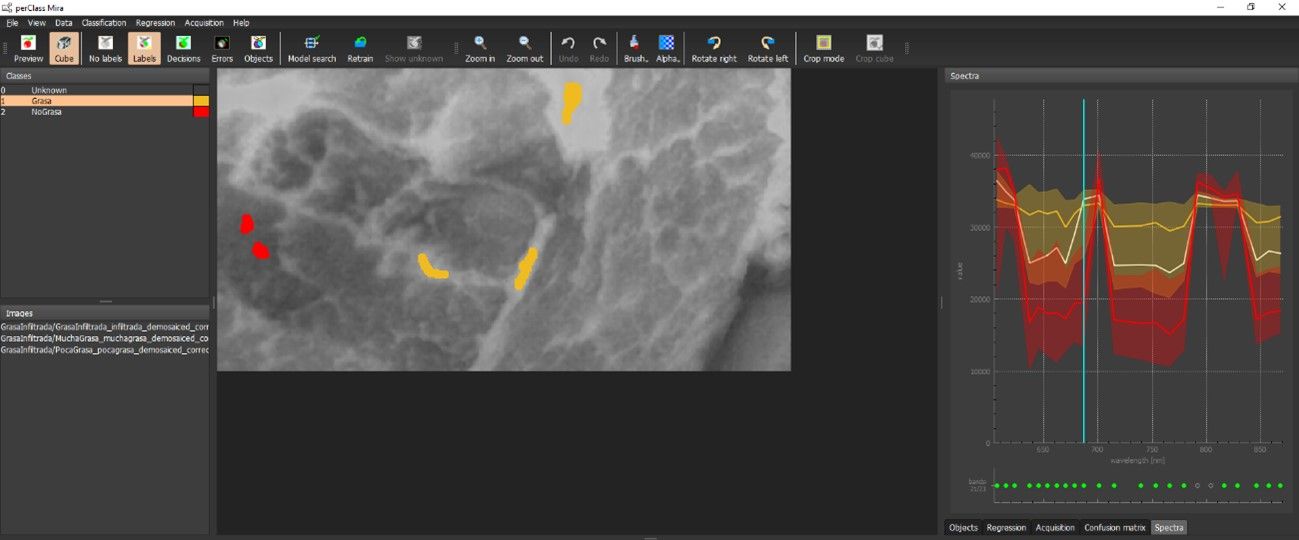Open the Regression tab in bottom panel
Viewport: 1299px width, 540px height.
click(1006, 527)
